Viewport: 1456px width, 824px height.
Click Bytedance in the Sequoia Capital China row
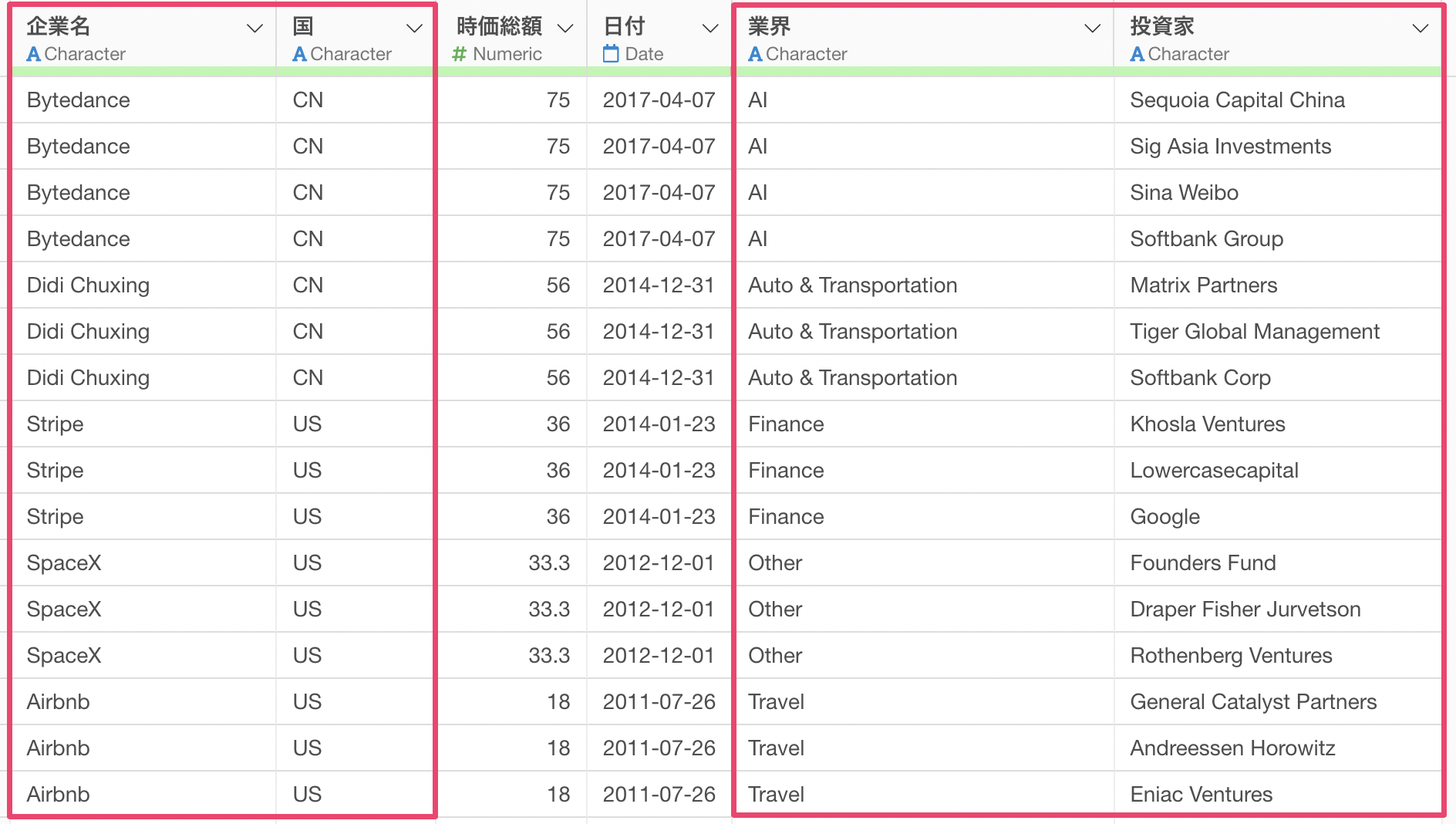[78, 100]
